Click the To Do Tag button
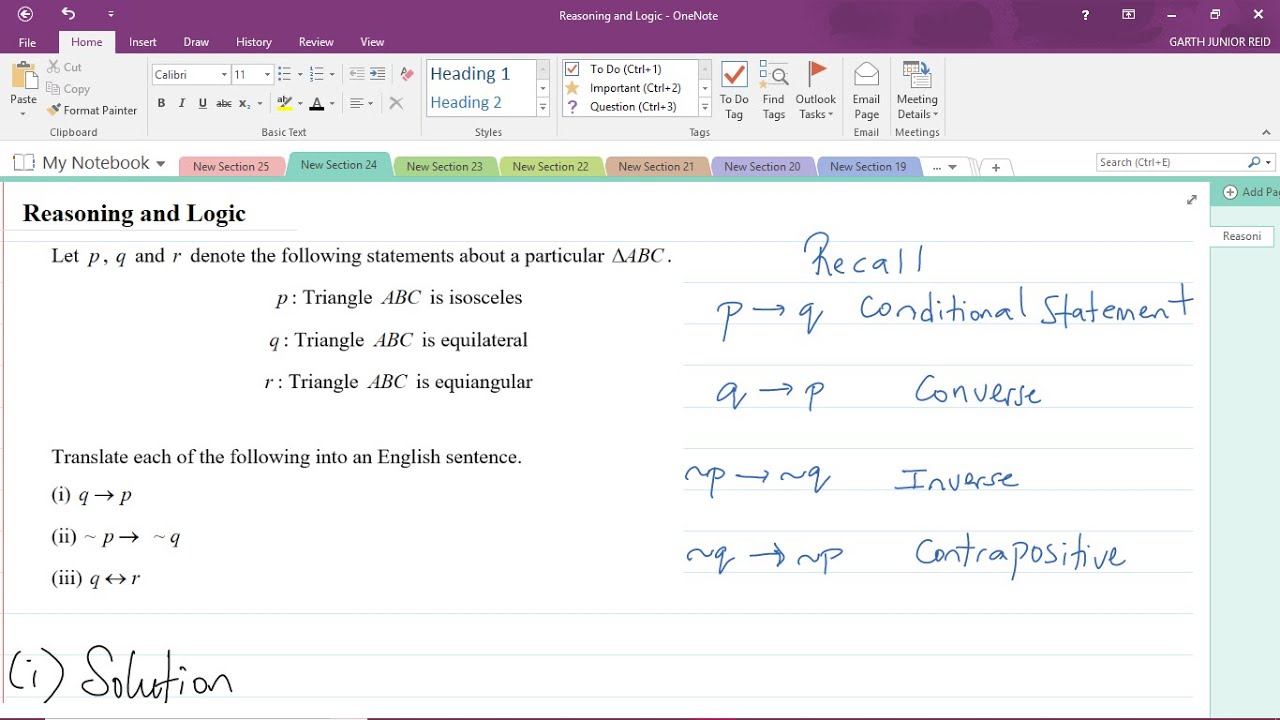1280x720 pixels. pyautogui.click(x=734, y=91)
